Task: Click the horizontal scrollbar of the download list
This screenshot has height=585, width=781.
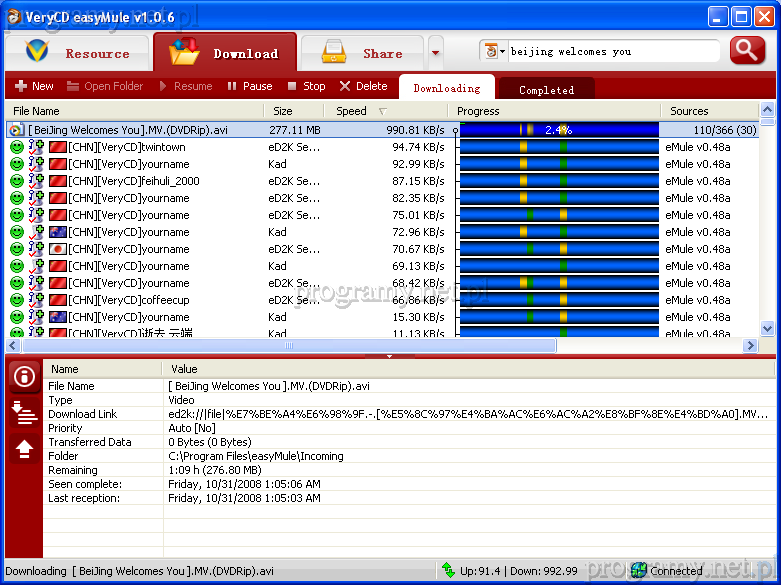Action: (x=290, y=345)
